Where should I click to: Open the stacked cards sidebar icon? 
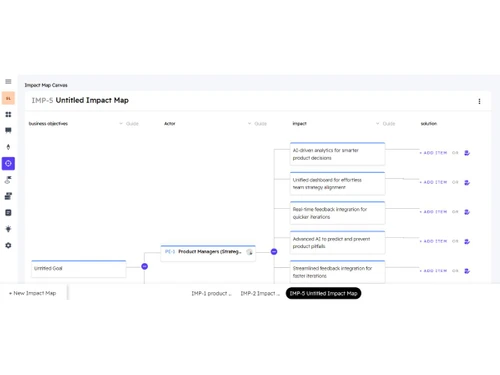pos(8,196)
